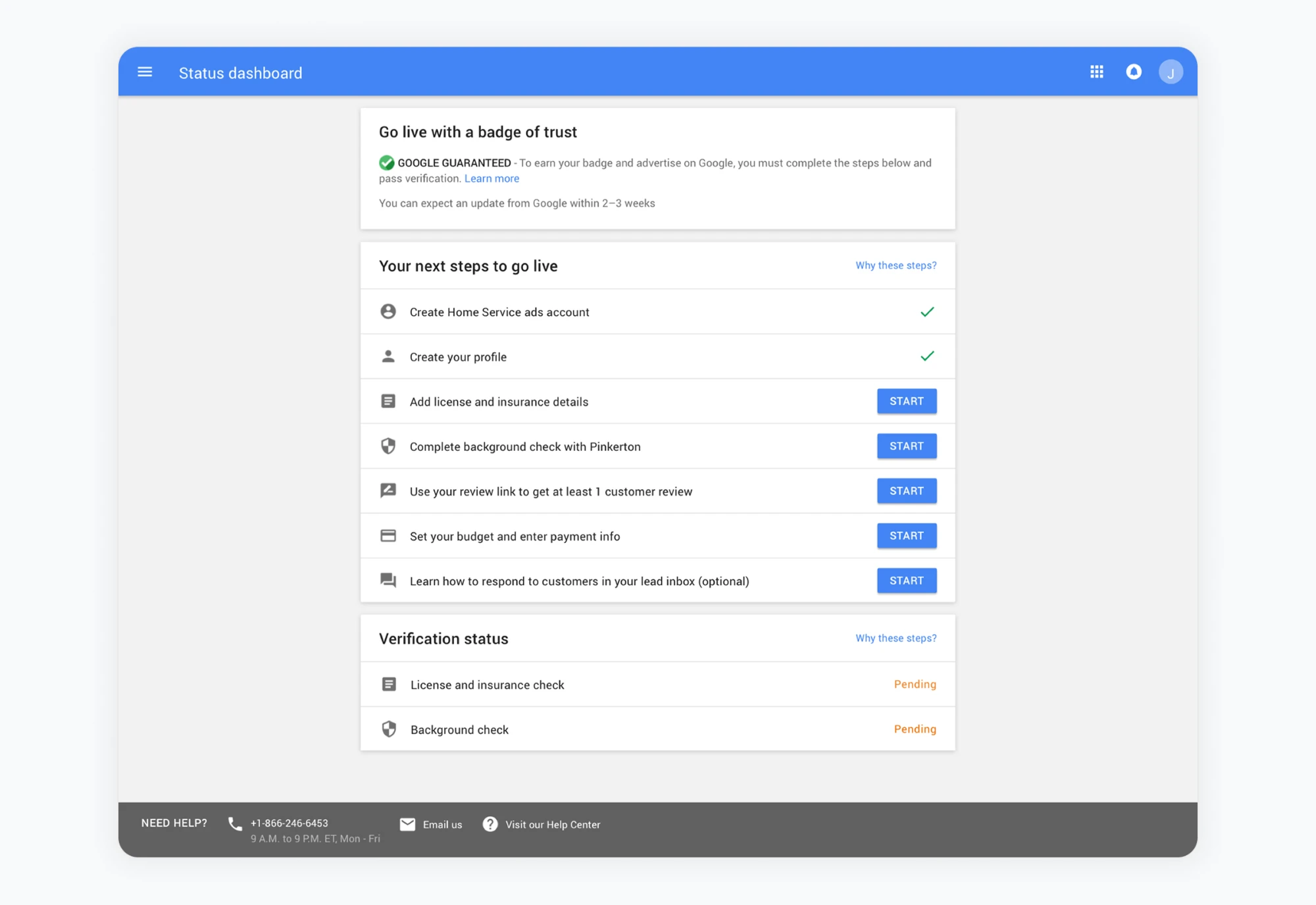
Task: Click the account icon beside Create Home Service ads account
Action: 388,311
